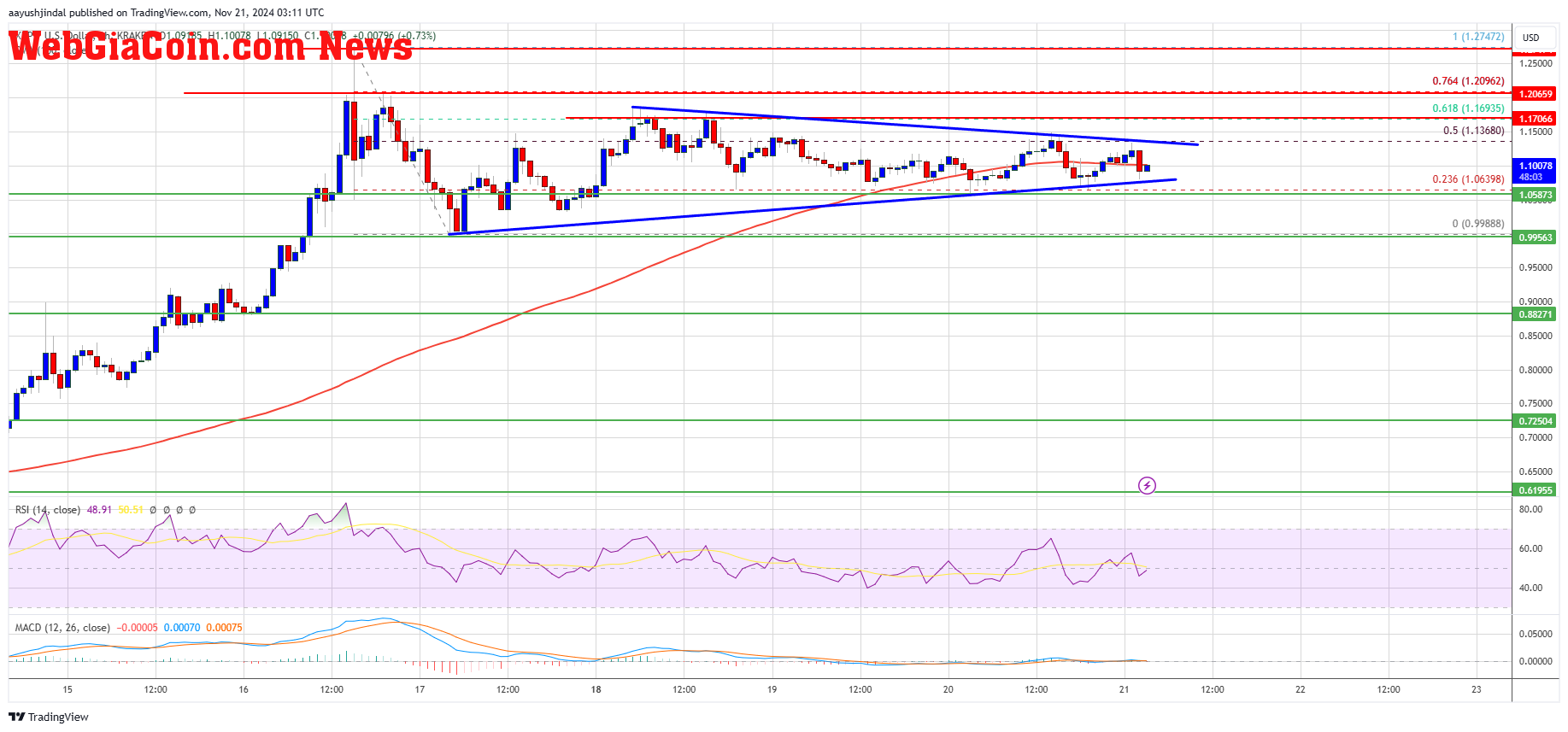The width and height of the screenshot is (1568, 732).
Task: Click the green support price label 0.88271
Action: [1535, 314]
